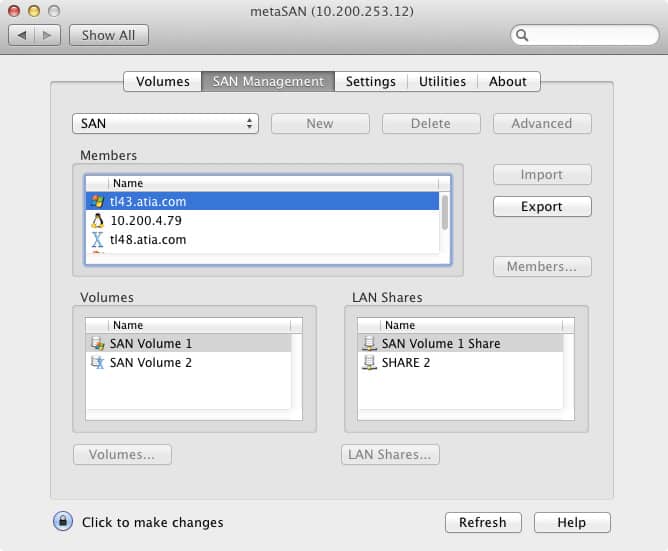Select the SAN Management tab
This screenshot has width=668, height=551.
click(268, 81)
